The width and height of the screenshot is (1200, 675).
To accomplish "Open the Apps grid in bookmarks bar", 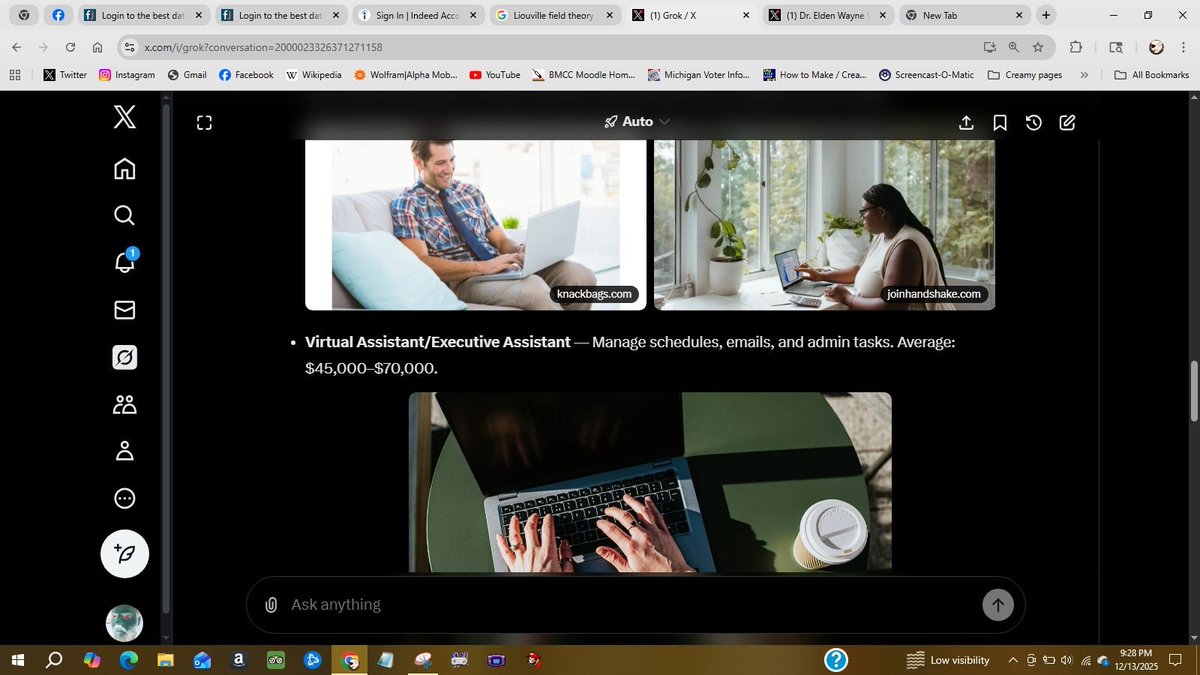I will (x=15, y=75).
